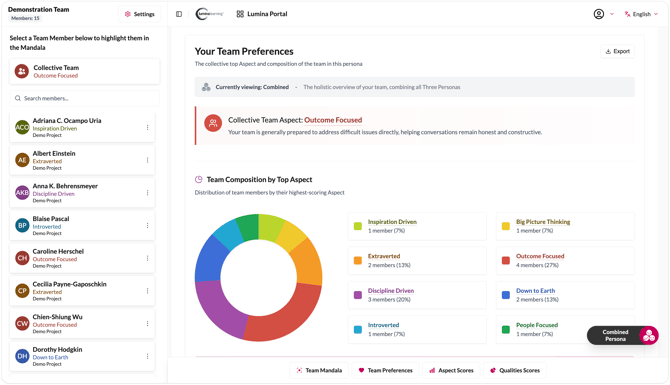Viewport: 670px width, 385px height.
Task: Select the Blaise Pascal member name
Action: (51, 219)
